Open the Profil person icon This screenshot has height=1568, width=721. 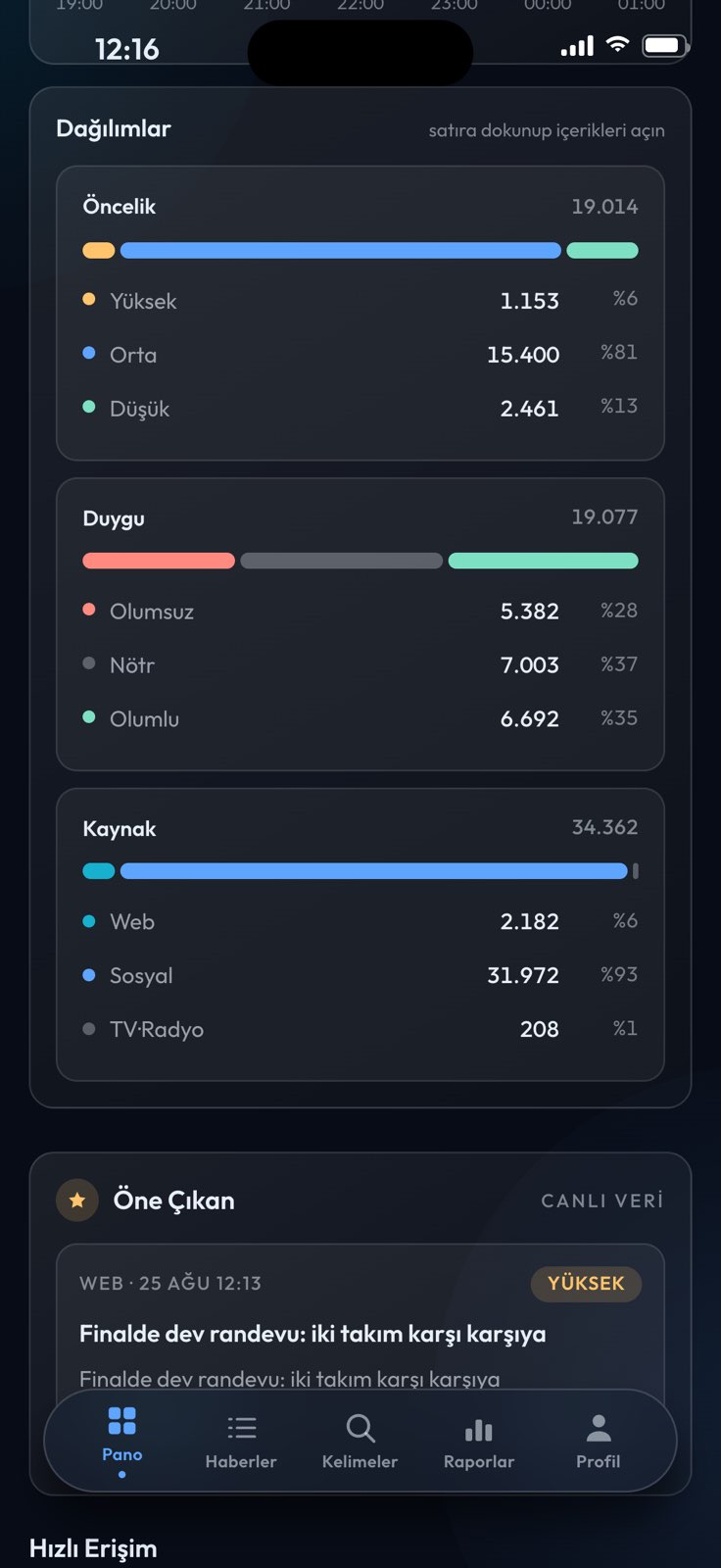tap(599, 1428)
